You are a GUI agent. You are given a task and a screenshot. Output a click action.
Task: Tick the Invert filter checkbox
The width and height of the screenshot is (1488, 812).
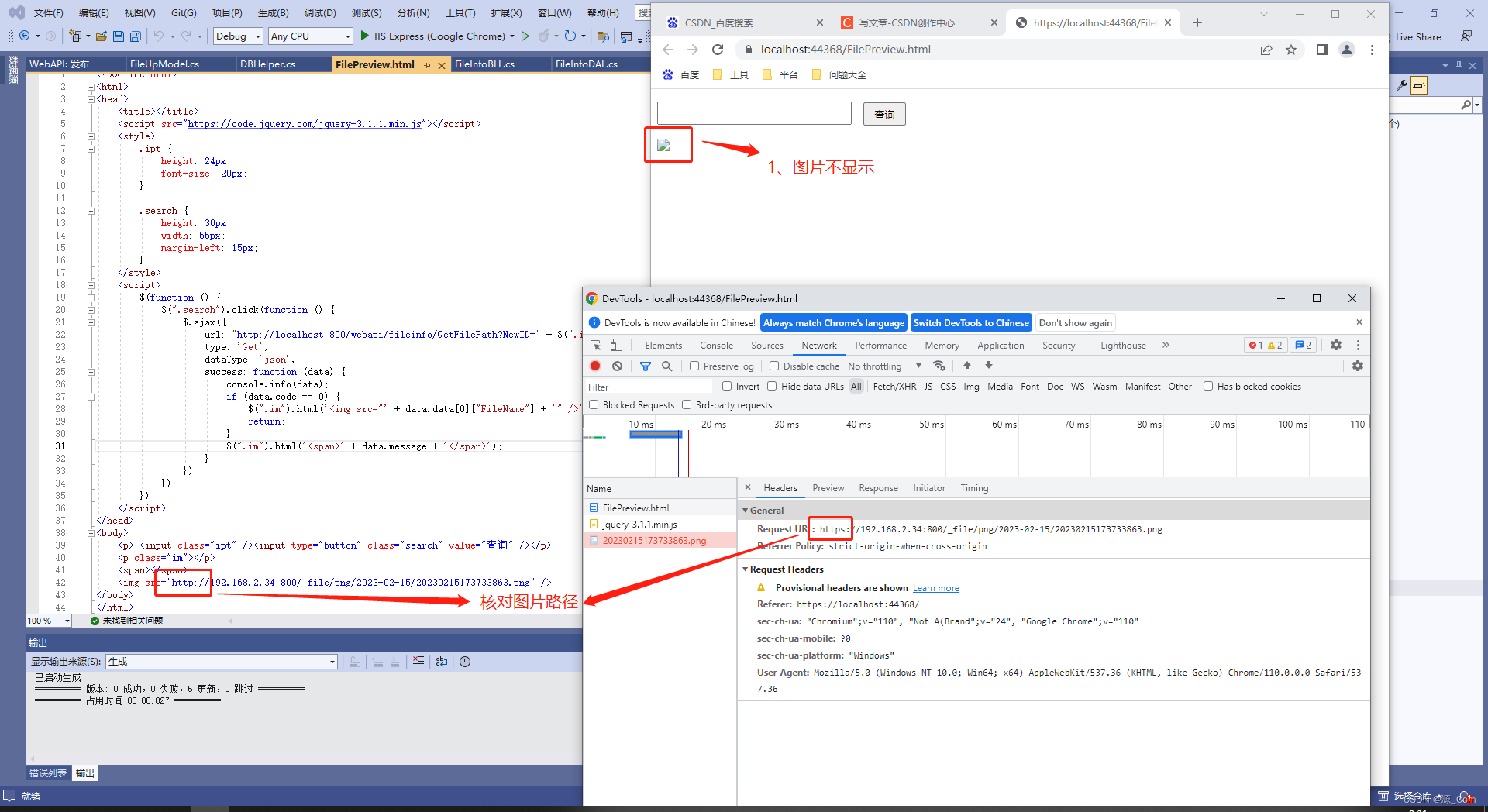point(727,386)
